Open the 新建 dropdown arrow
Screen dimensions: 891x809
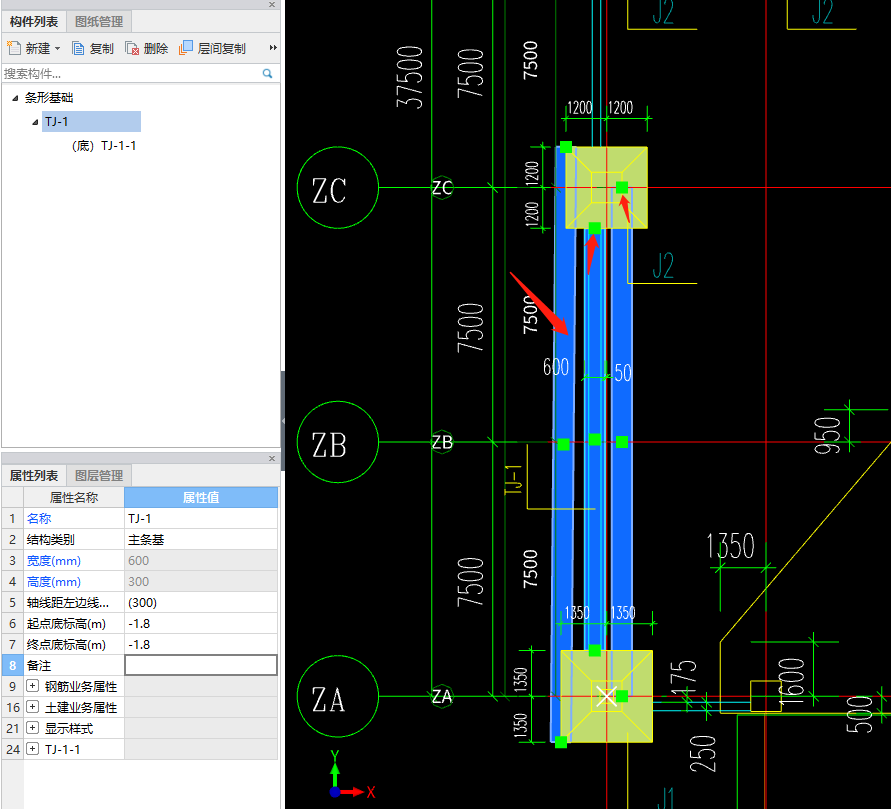[x=57, y=49]
